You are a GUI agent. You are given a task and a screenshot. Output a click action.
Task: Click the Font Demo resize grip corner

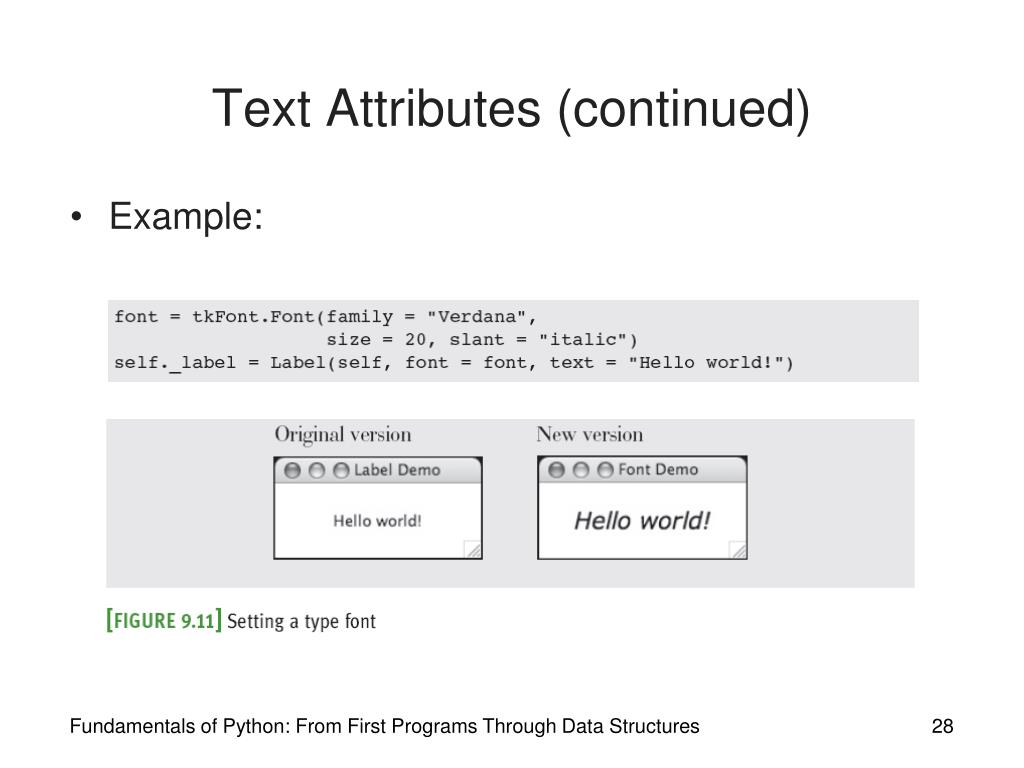point(737,550)
